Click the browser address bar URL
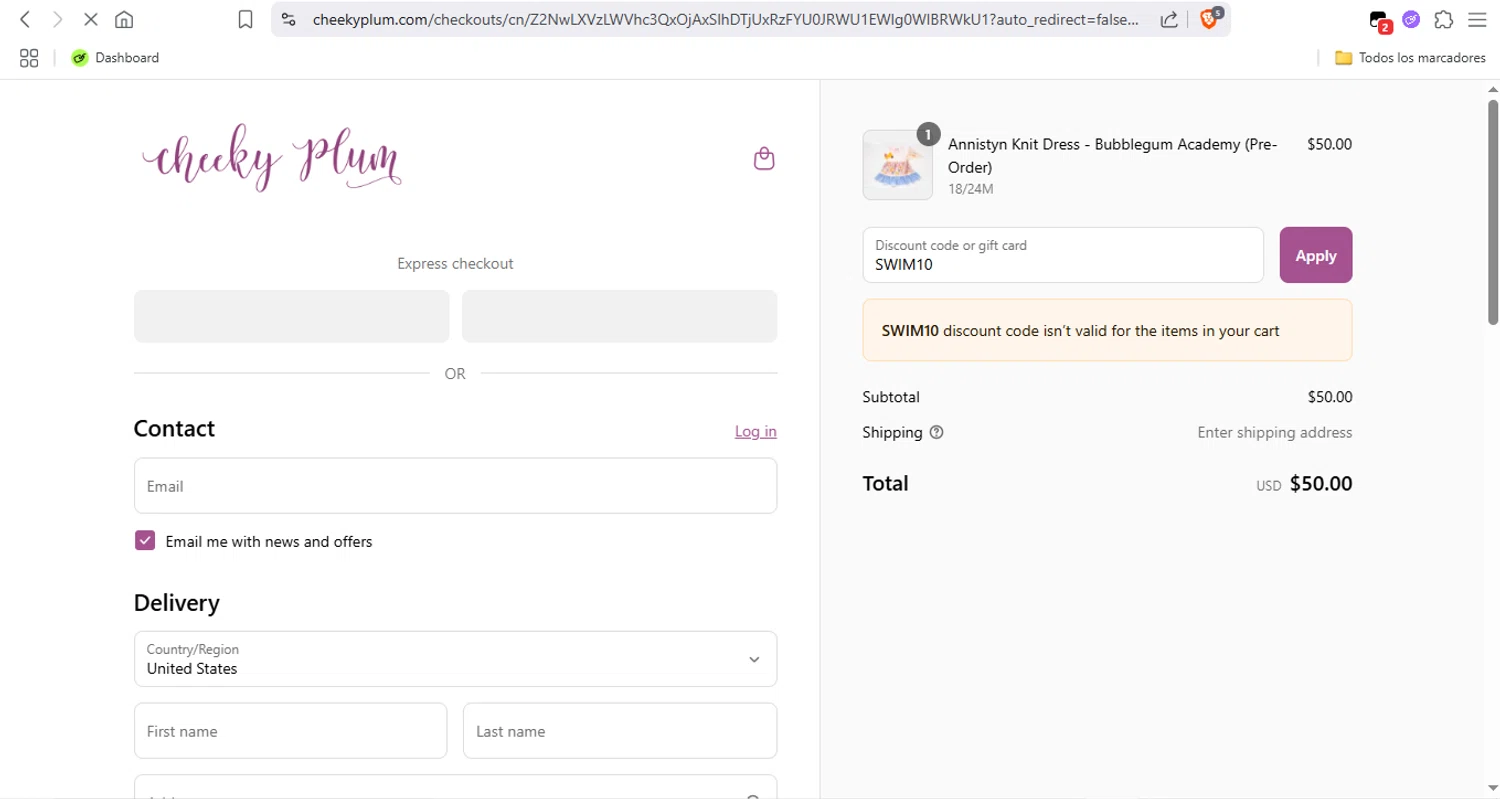The height and width of the screenshot is (799, 1500). point(725,19)
